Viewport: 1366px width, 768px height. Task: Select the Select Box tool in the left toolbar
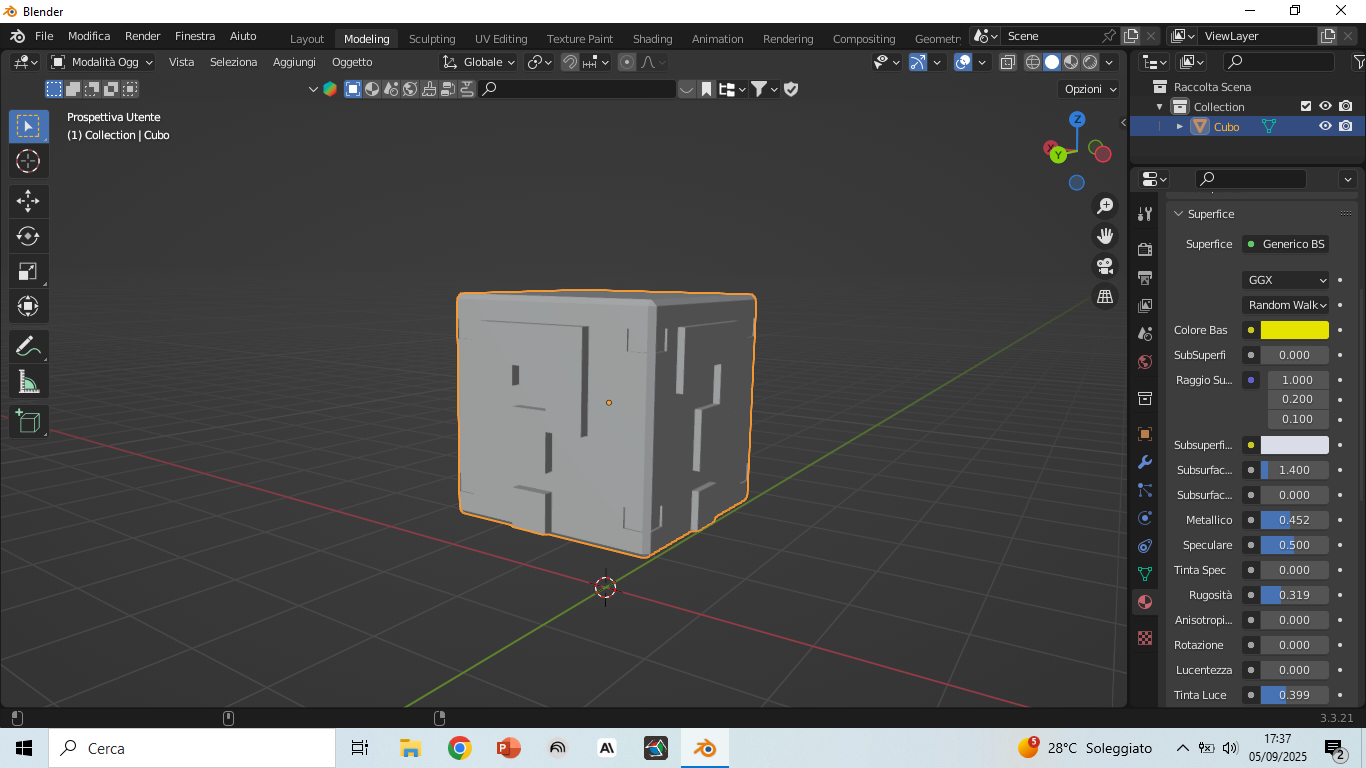pyautogui.click(x=28, y=126)
